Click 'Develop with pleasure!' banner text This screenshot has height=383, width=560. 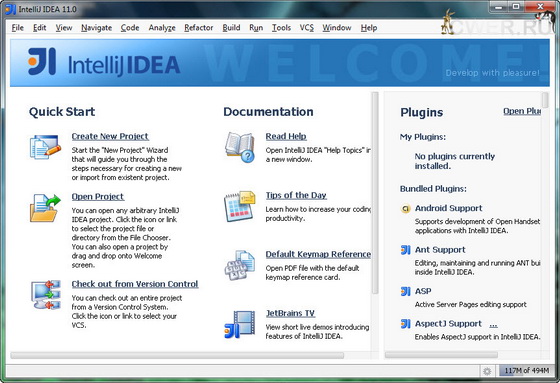point(492,73)
